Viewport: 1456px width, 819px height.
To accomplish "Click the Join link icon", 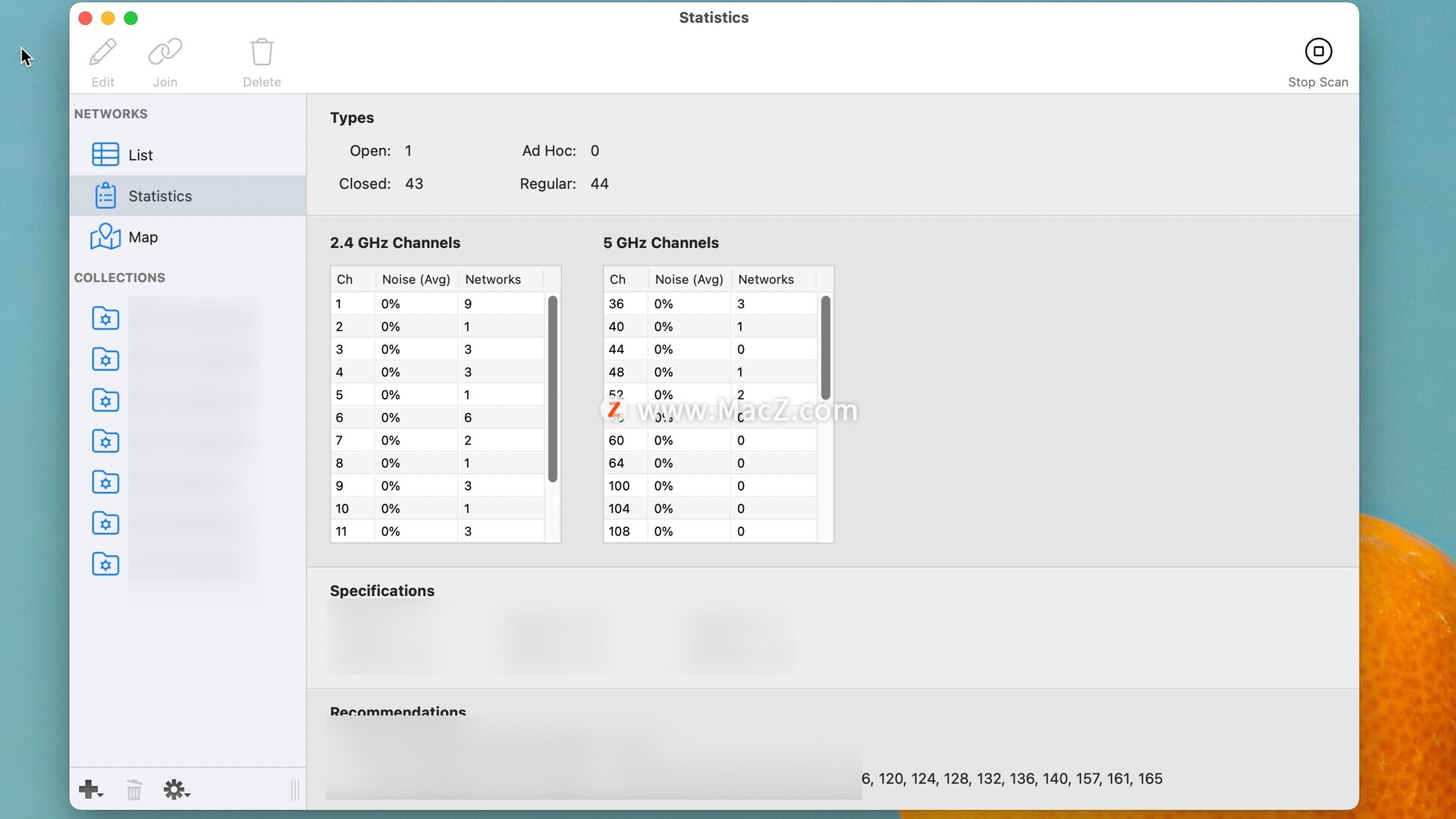I will pos(165,52).
